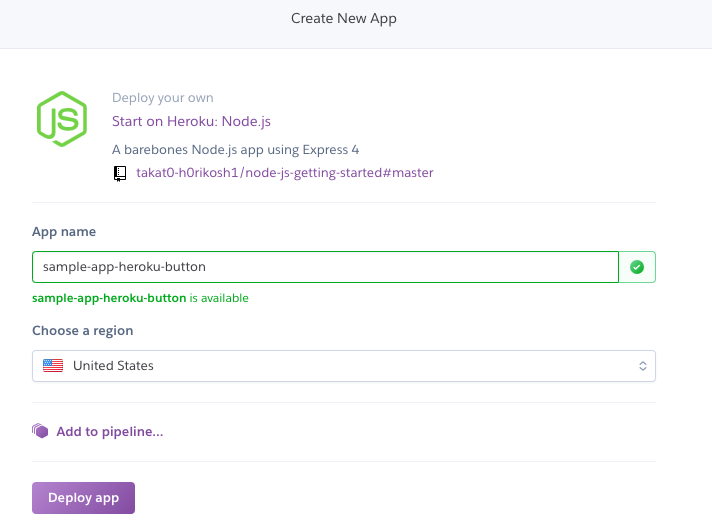Click the green availability checkmark icon

click(637, 267)
